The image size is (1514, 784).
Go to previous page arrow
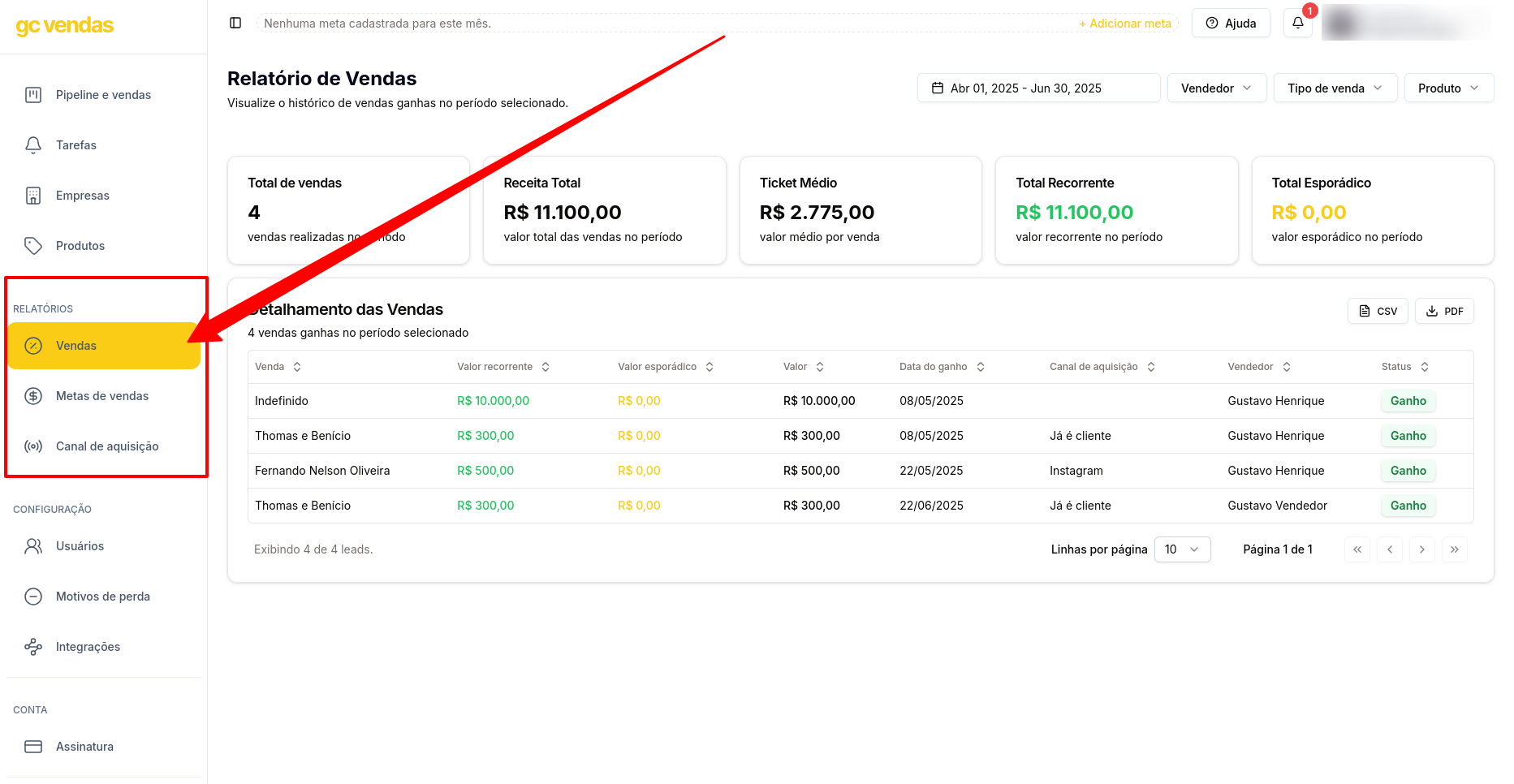(x=1390, y=549)
